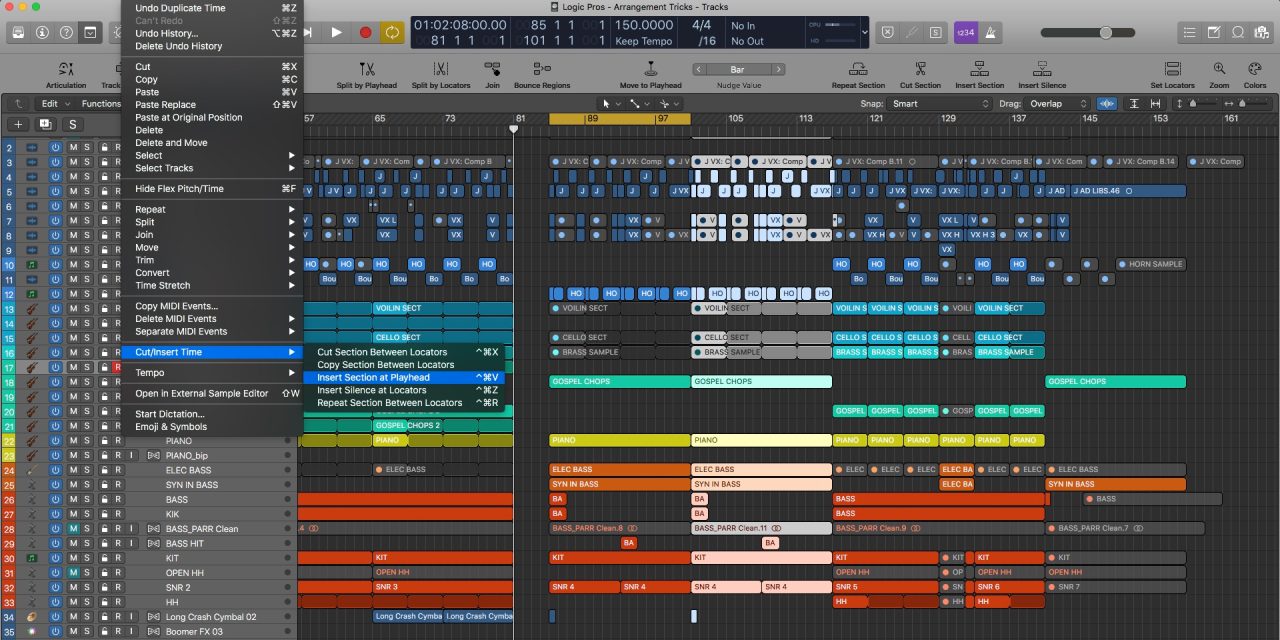
Task: Open the Colors palette icon
Action: [1254, 69]
